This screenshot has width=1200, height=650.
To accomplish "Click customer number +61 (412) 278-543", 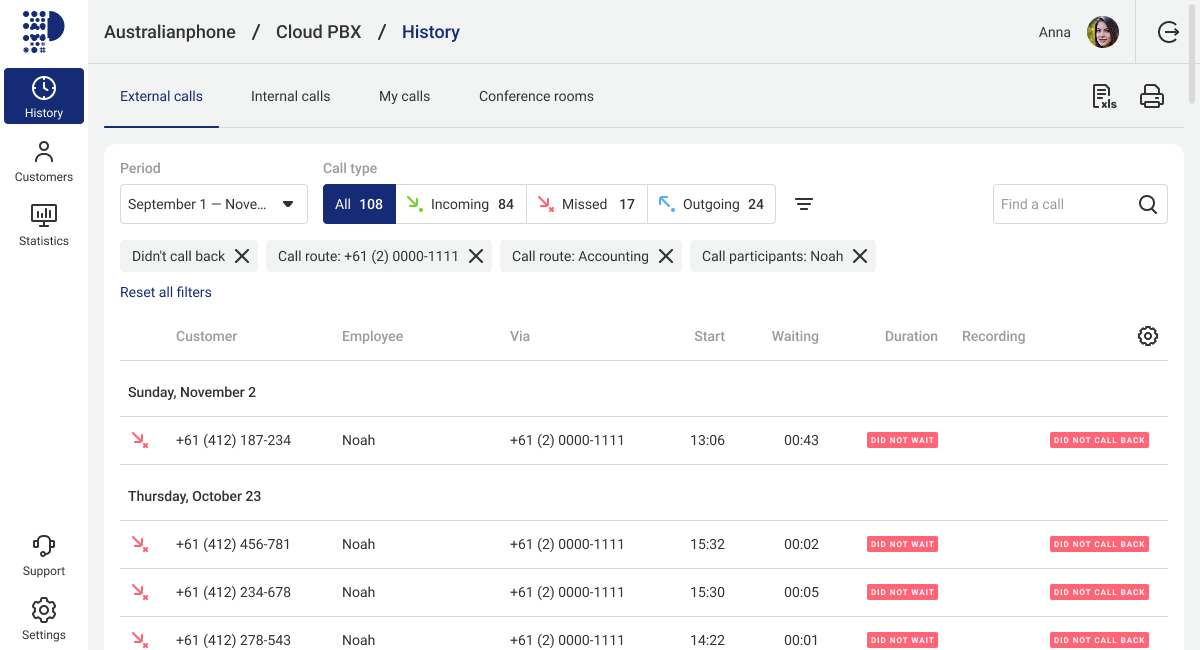I will (233, 640).
